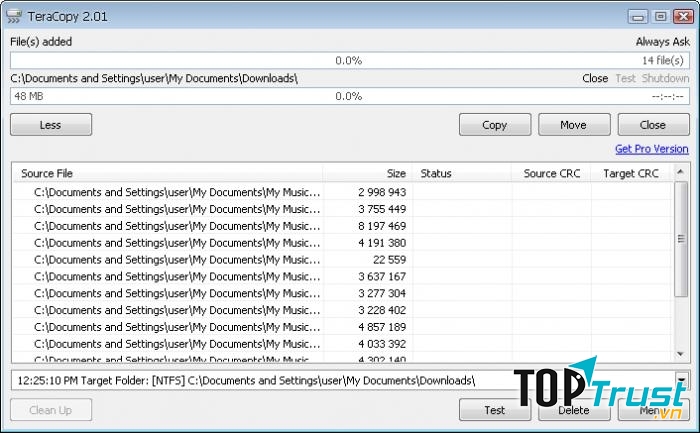Open the Get Pro Version link
Screen dimensions: 700x433
[651, 149]
